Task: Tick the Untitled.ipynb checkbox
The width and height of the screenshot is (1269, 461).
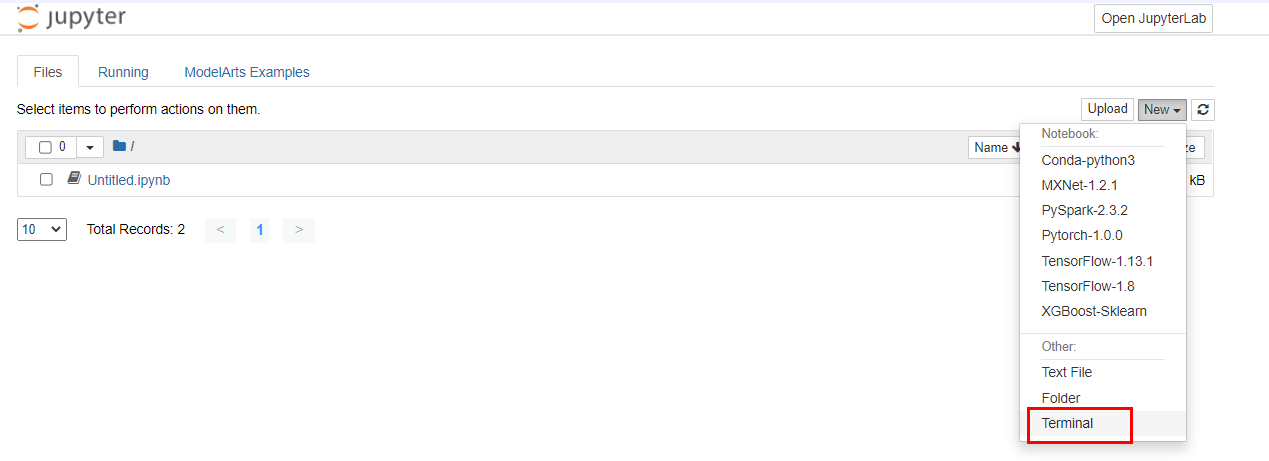Action: [x=46, y=180]
